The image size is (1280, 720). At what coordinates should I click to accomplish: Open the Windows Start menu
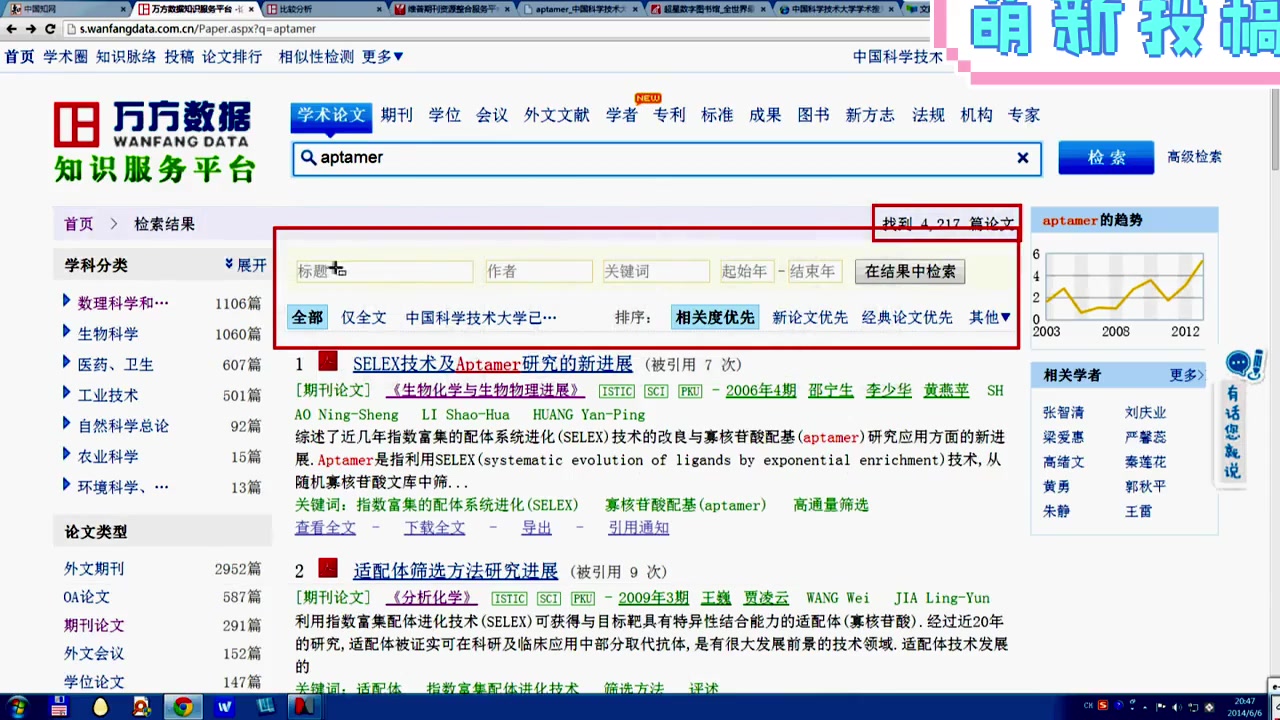[18, 707]
